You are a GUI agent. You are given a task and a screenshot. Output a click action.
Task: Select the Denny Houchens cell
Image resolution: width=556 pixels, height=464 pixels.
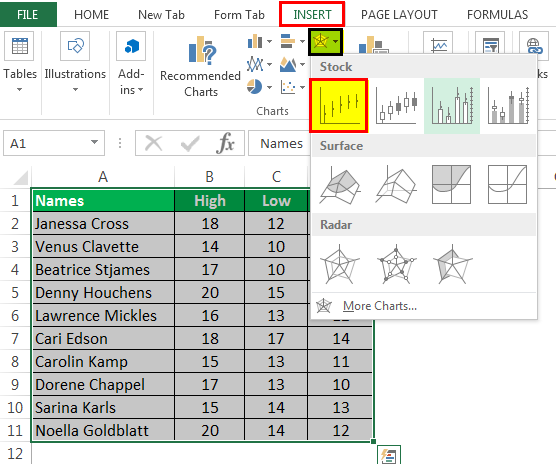coord(103,293)
